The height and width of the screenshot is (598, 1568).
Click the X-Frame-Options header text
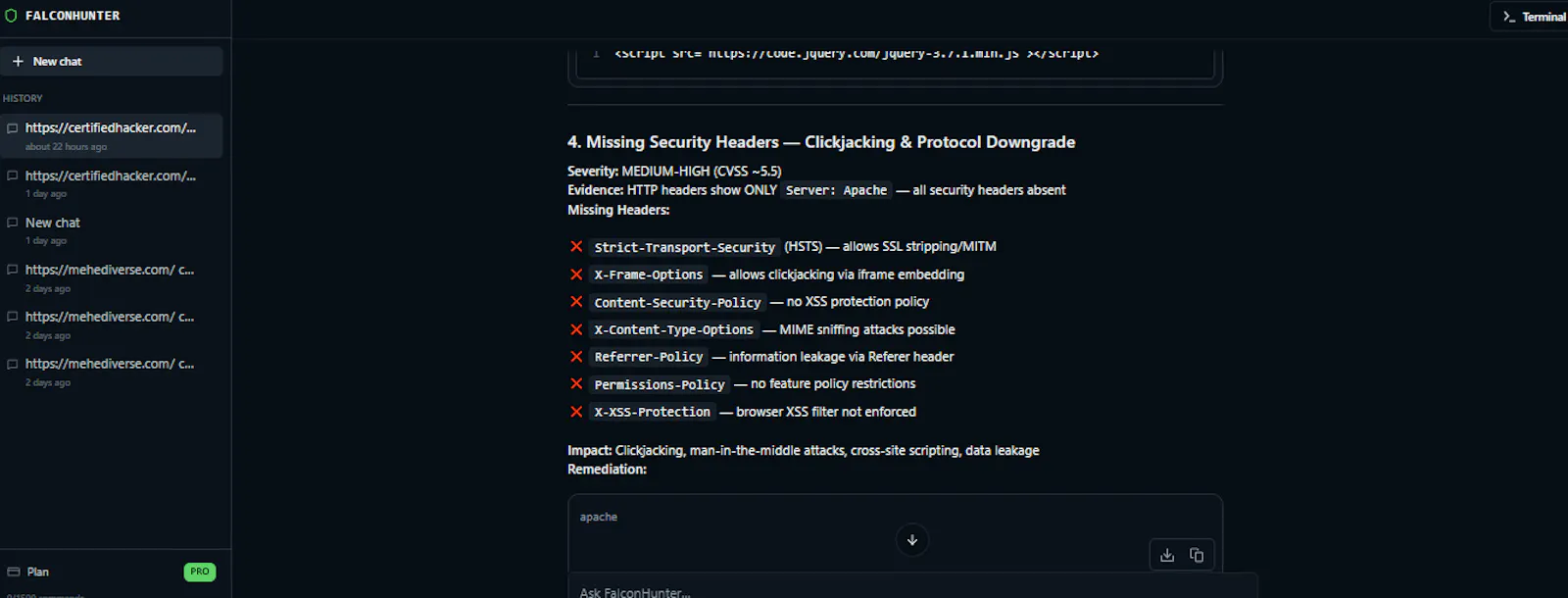click(649, 274)
